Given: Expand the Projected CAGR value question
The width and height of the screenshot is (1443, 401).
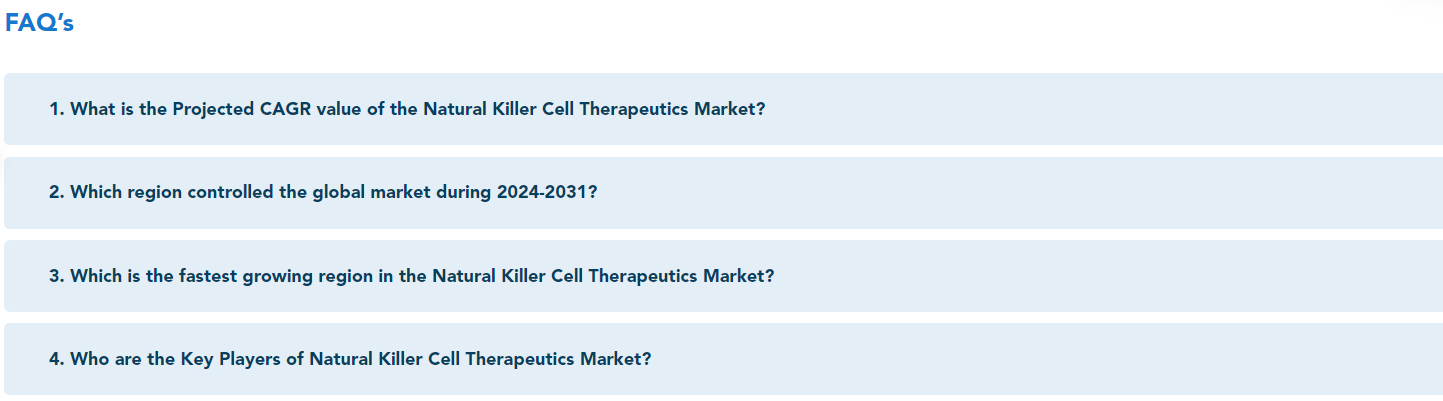Looking at the screenshot, I should pyautogui.click(x=723, y=109).
